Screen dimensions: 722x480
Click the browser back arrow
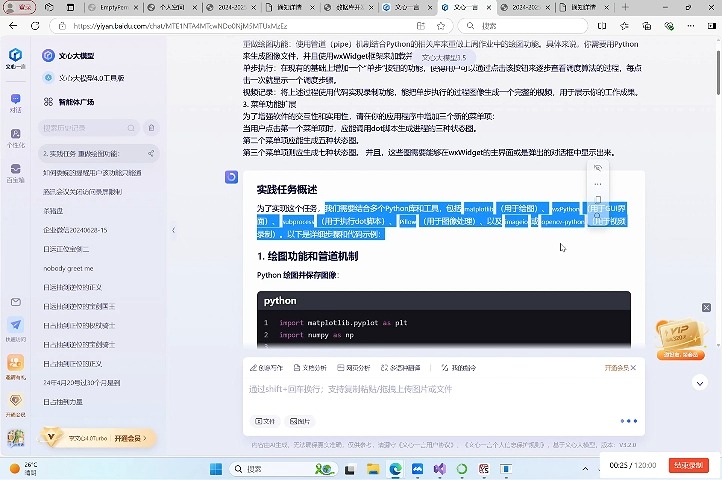(x=13, y=26)
